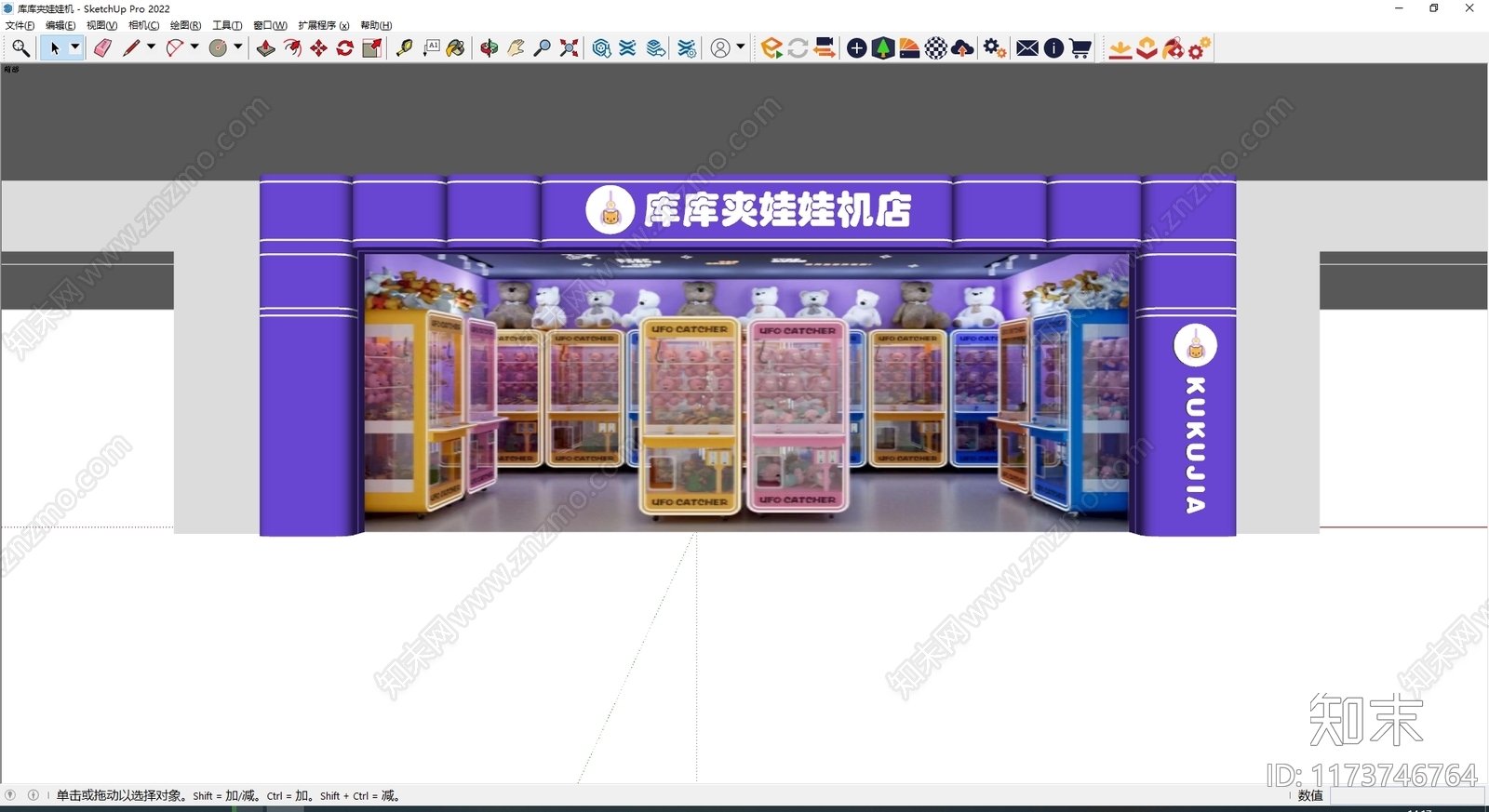Click the user account profile icon

coord(720,48)
